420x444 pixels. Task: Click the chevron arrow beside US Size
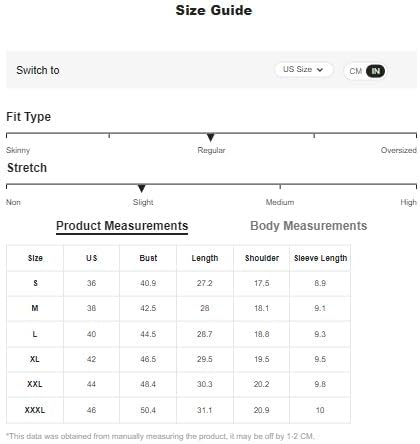point(320,70)
